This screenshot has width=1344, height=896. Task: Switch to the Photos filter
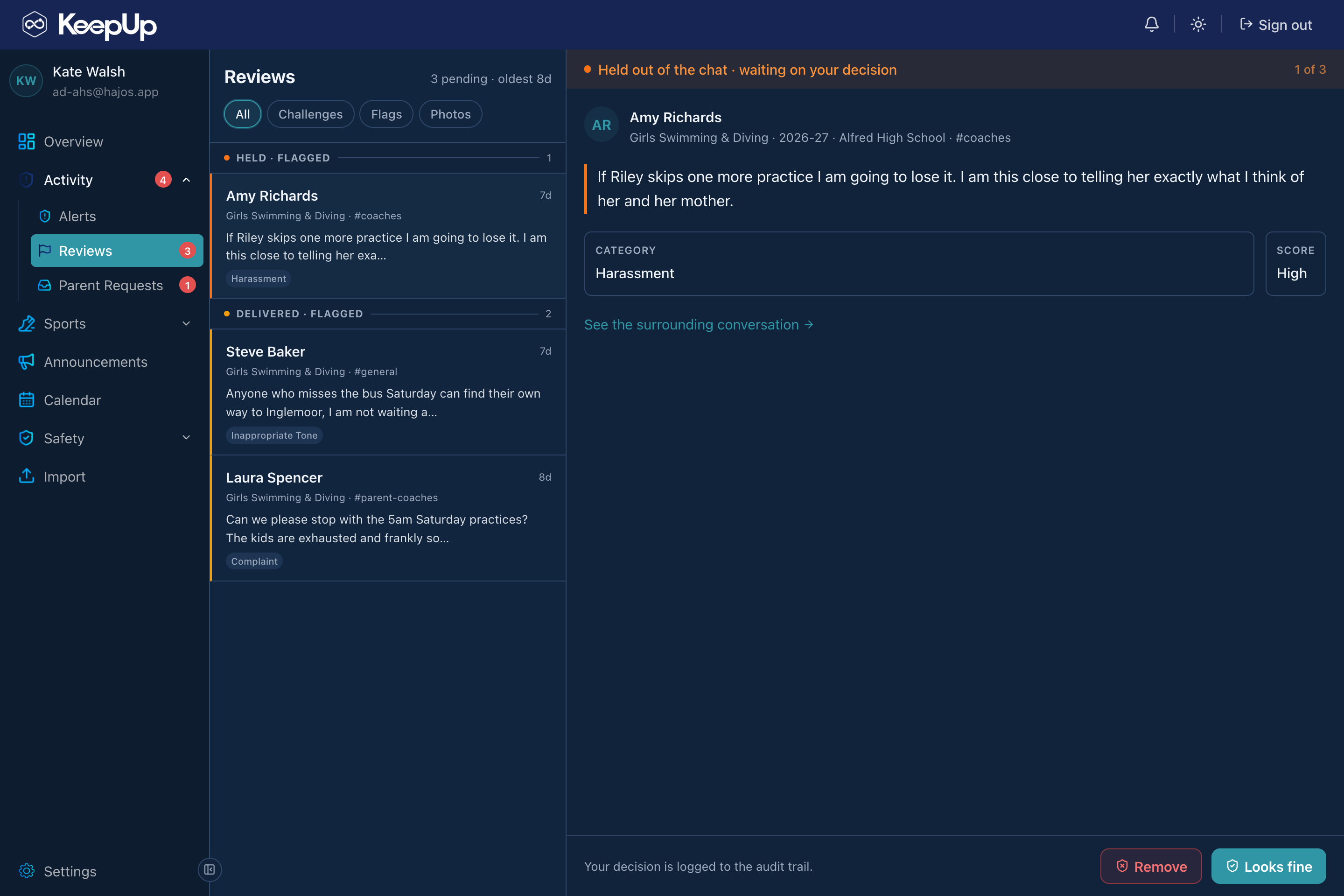[x=450, y=114]
